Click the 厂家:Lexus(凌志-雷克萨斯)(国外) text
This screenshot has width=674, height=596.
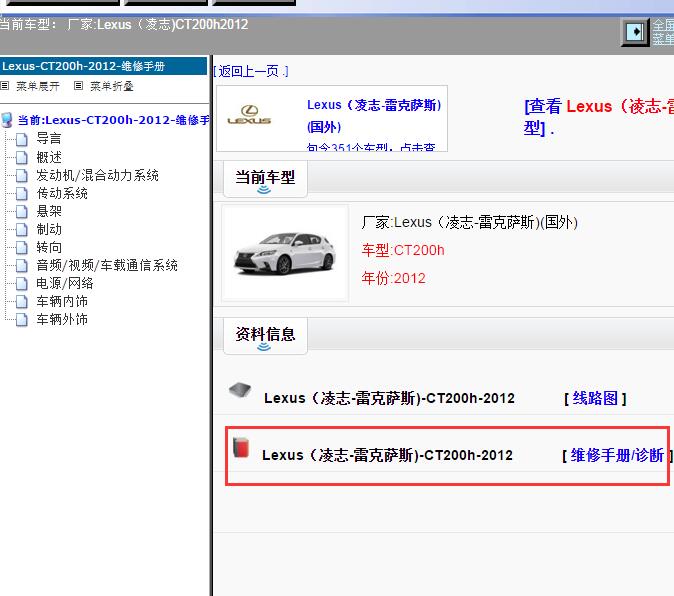pyautogui.click(x=469, y=223)
